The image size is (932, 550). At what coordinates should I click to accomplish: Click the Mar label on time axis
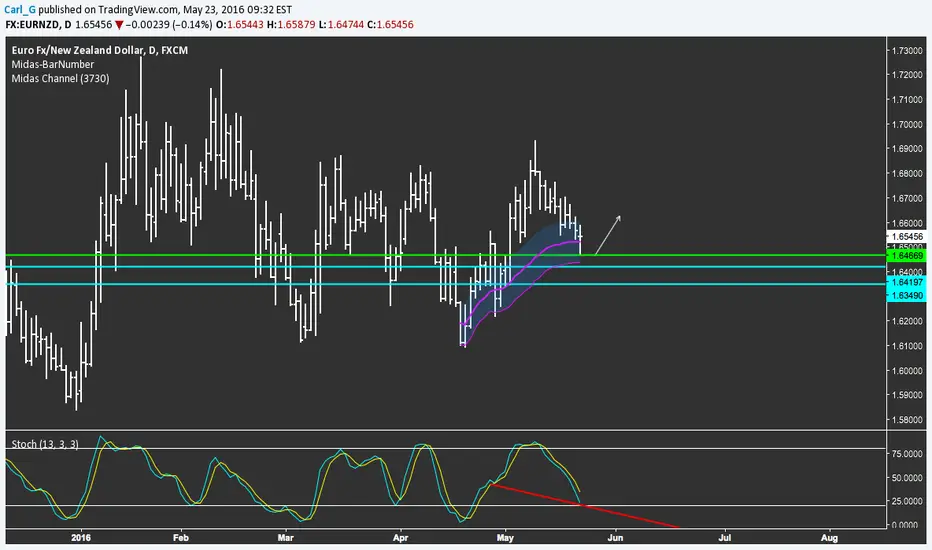click(x=285, y=538)
